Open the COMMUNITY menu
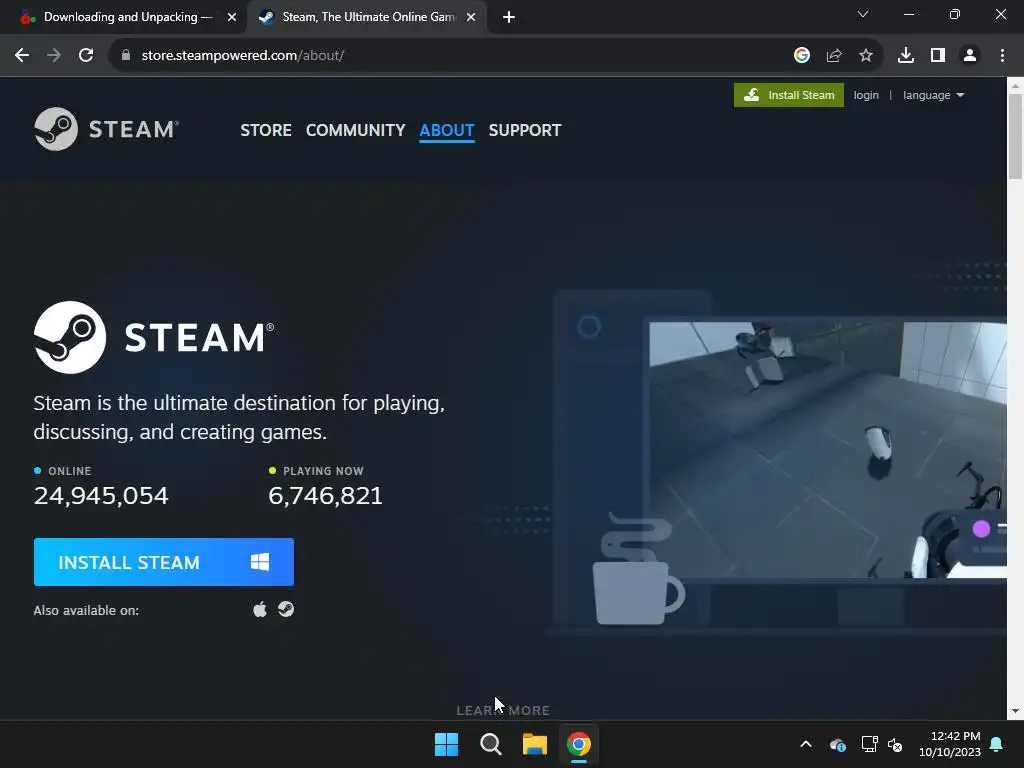This screenshot has height=768, width=1024. pos(355,130)
